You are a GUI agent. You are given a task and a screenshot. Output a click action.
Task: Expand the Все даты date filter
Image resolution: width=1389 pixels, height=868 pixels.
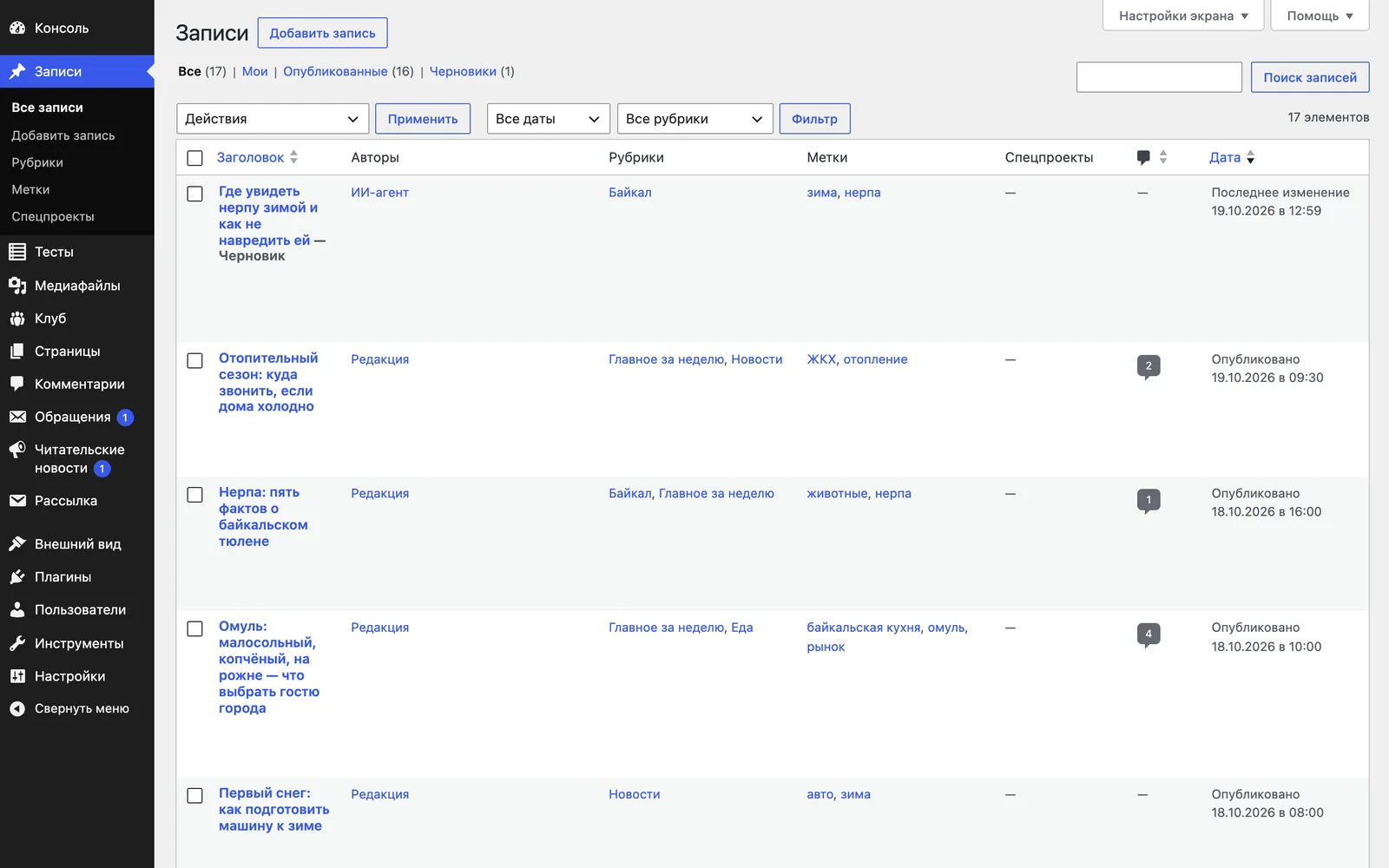pos(549,119)
